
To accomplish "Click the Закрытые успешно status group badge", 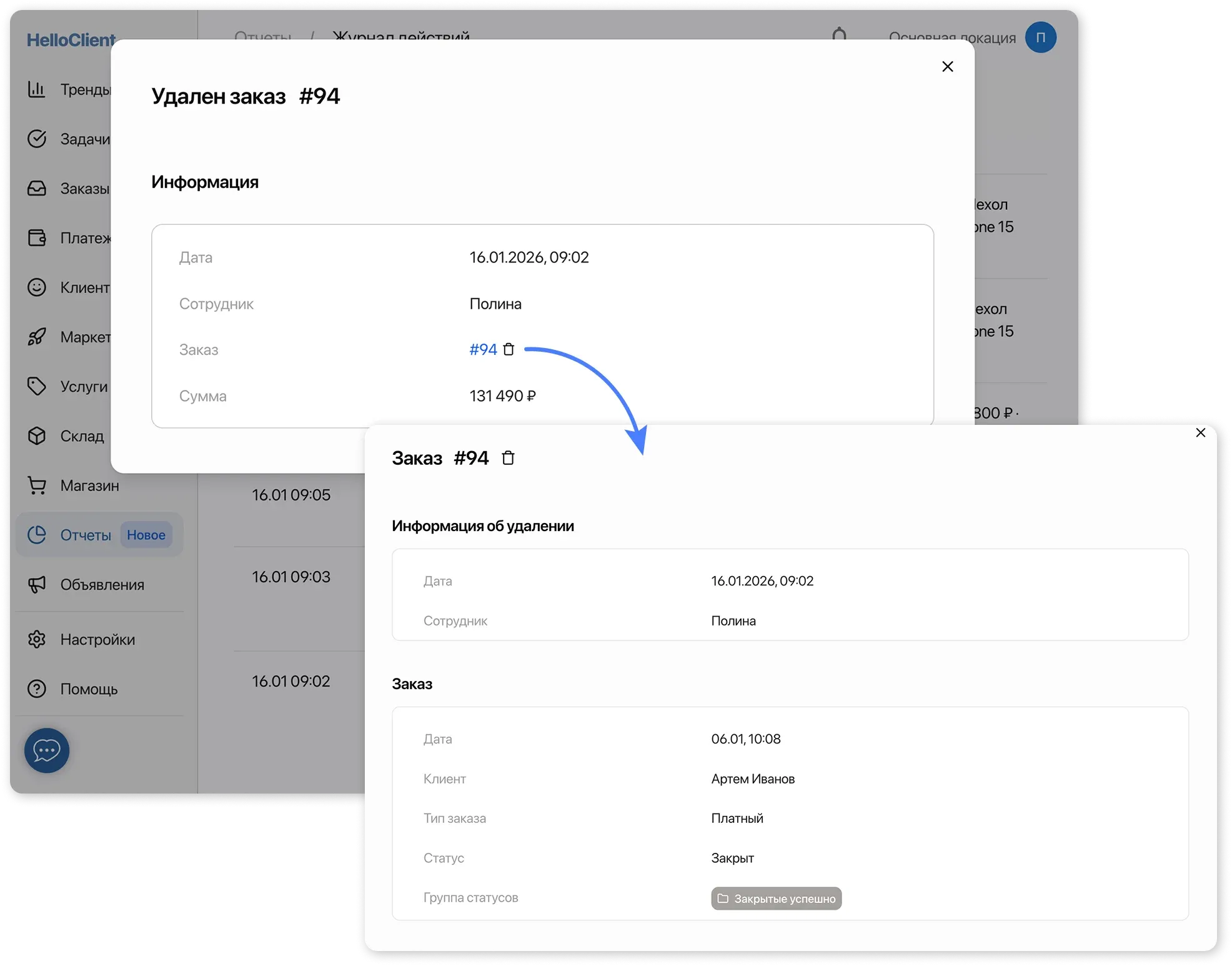I will tap(776, 899).
